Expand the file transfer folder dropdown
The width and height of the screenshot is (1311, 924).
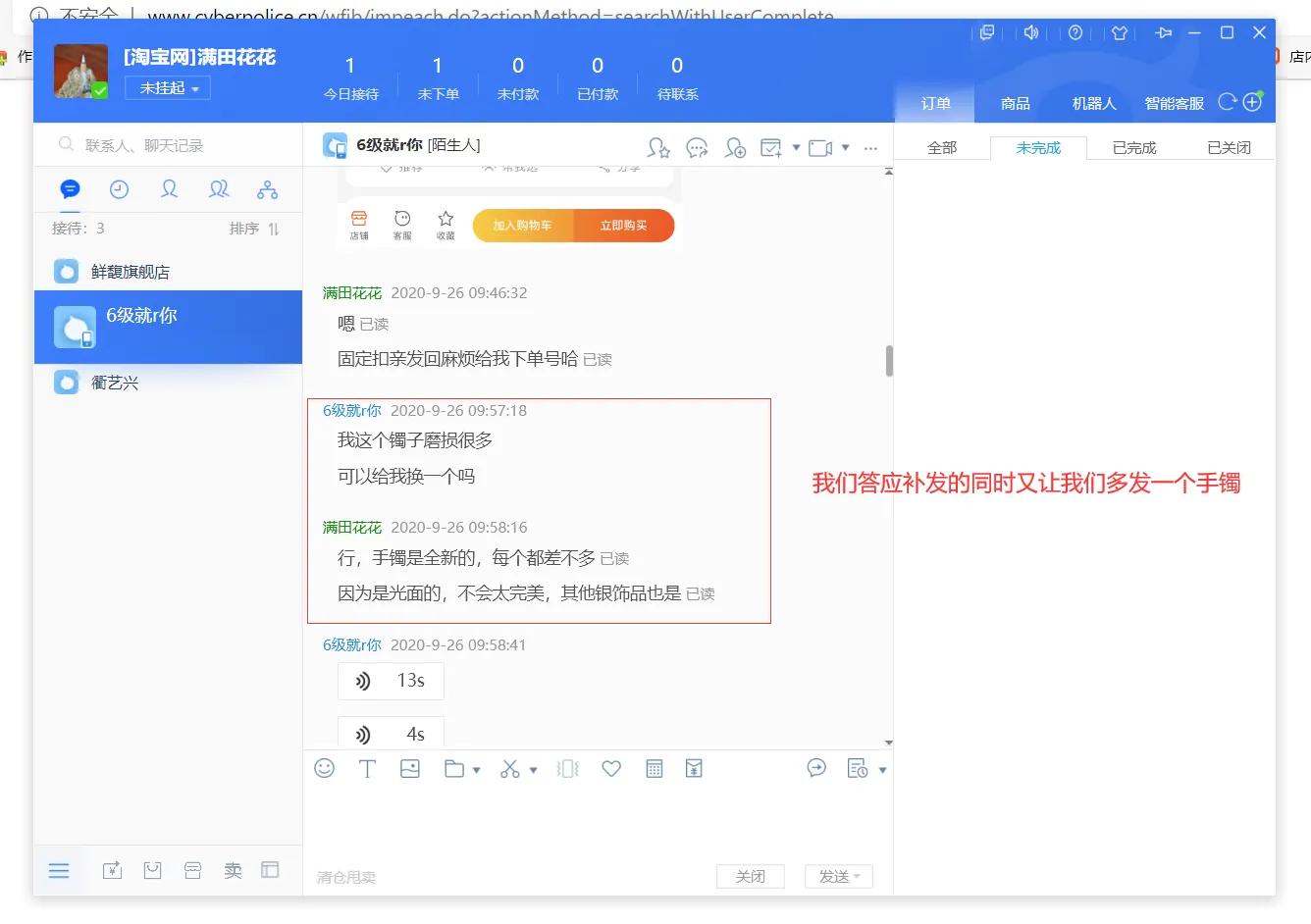[x=474, y=768]
